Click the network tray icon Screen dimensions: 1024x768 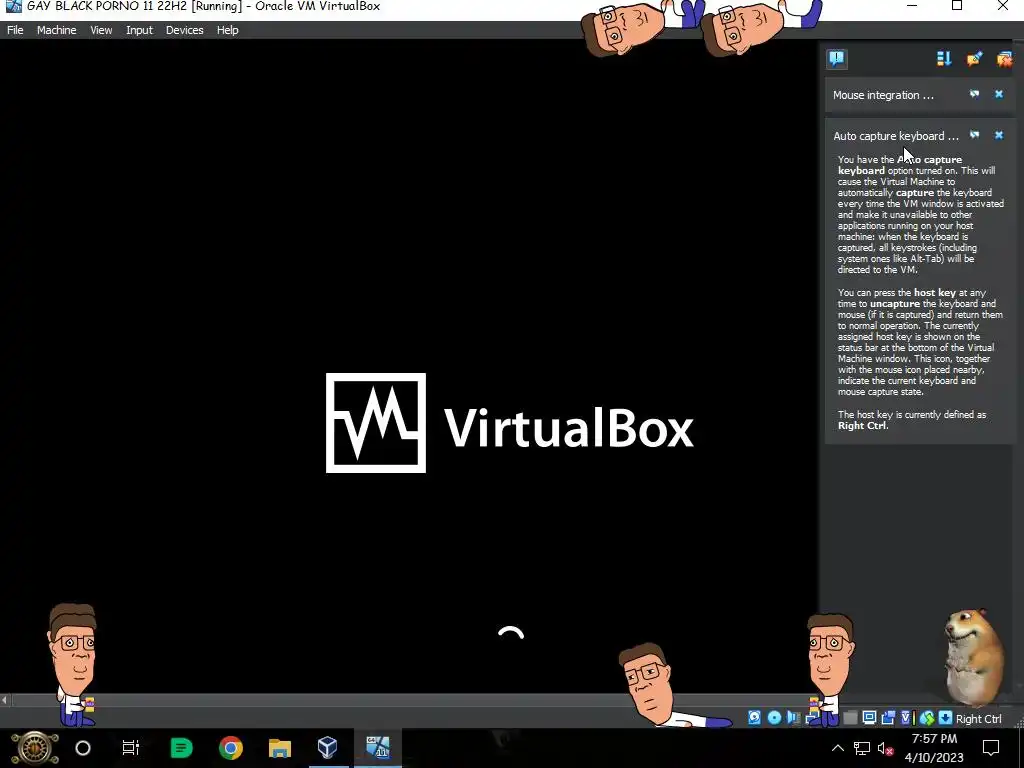pyautogui.click(x=861, y=748)
